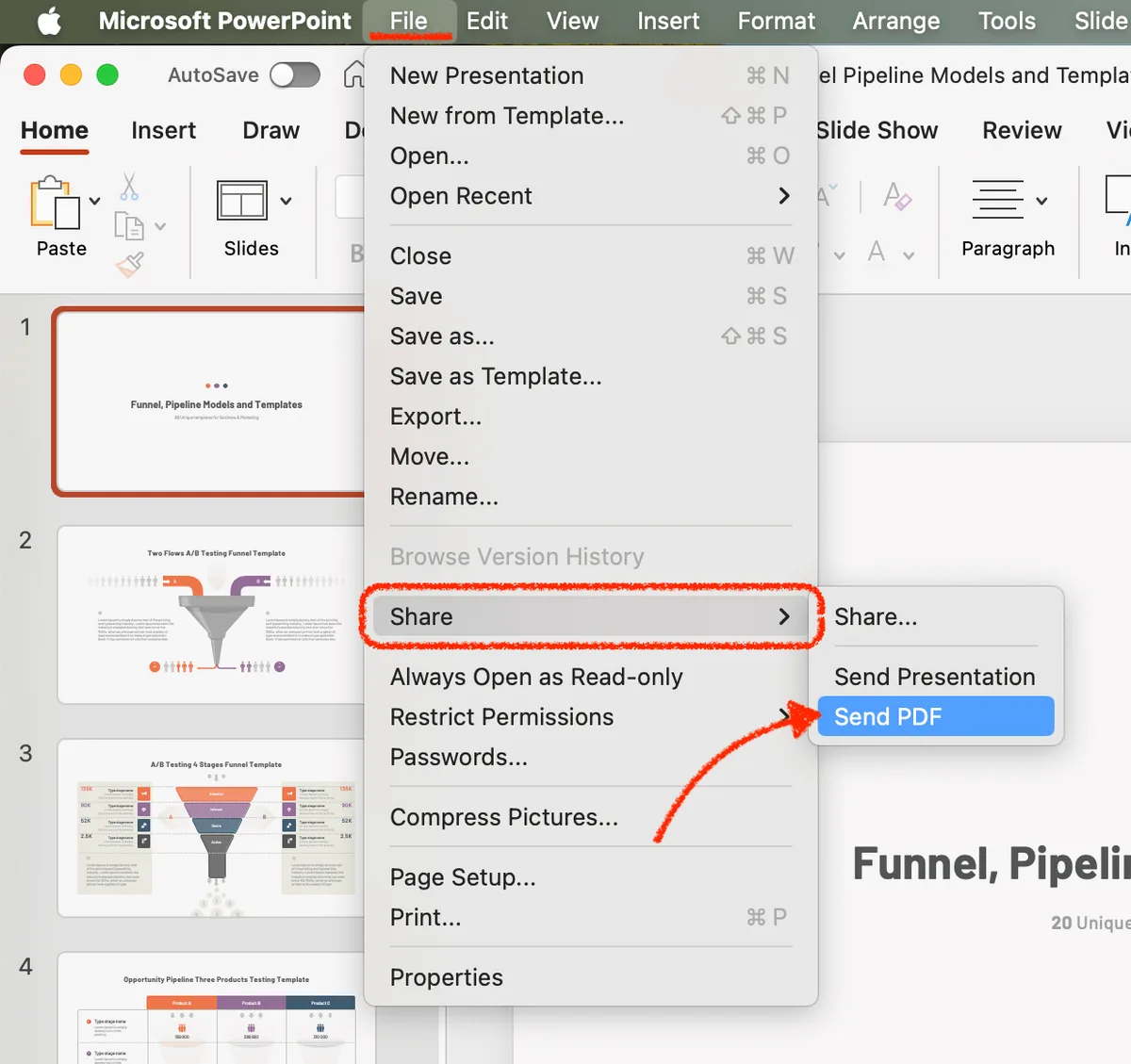This screenshot has height=1064, width=1131.
Task: Select slide 4 Opportunity Pipeline thumbnail
Action: coord(212,1007)
